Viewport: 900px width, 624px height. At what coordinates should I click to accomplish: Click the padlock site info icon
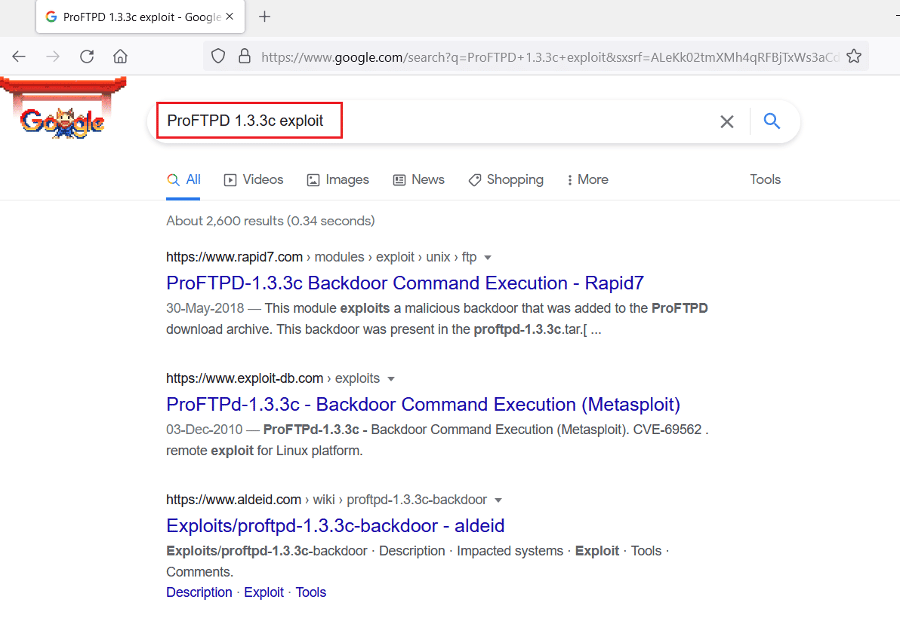click(x=243, y=57)
